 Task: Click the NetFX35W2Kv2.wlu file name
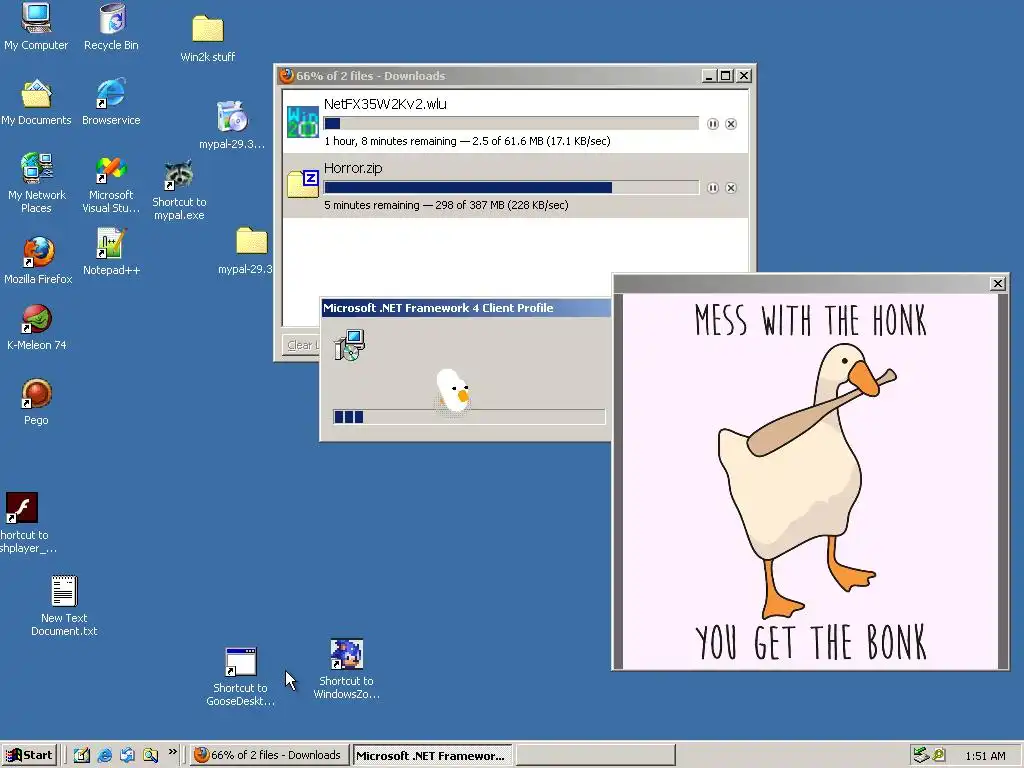(x=385, y=104)
